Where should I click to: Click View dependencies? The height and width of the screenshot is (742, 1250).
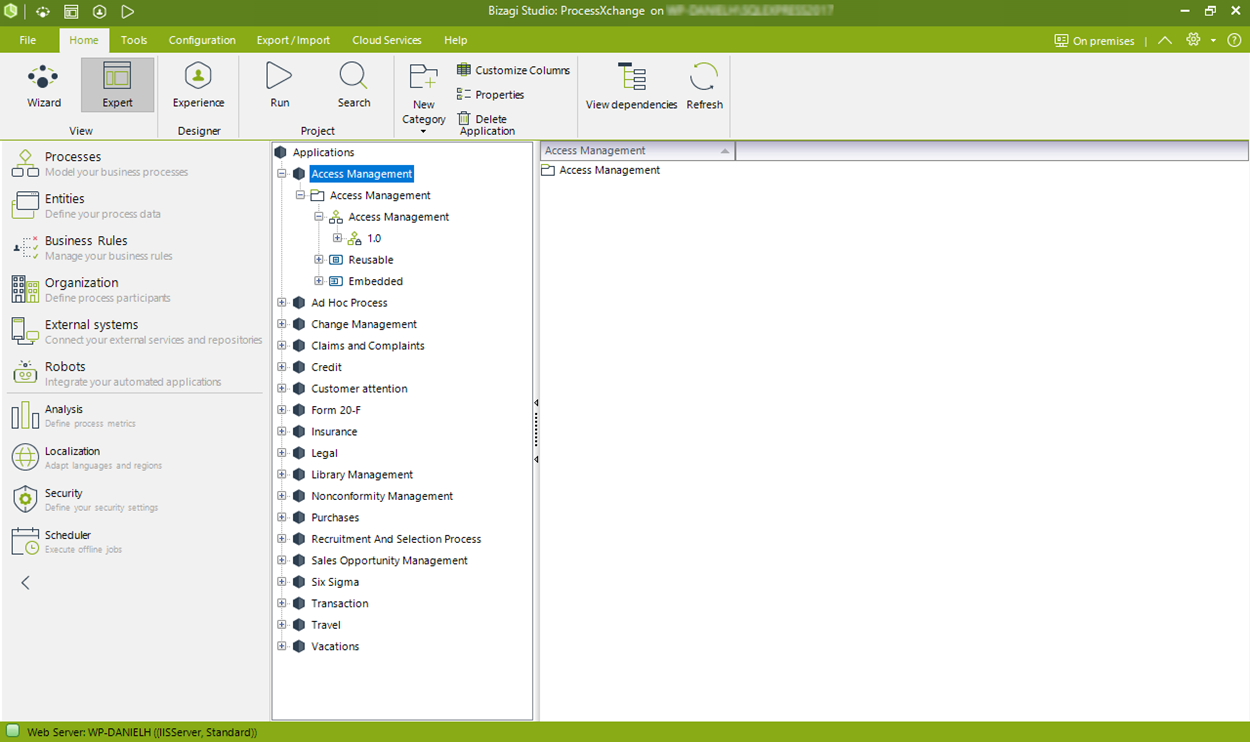(x=631, y=86)
